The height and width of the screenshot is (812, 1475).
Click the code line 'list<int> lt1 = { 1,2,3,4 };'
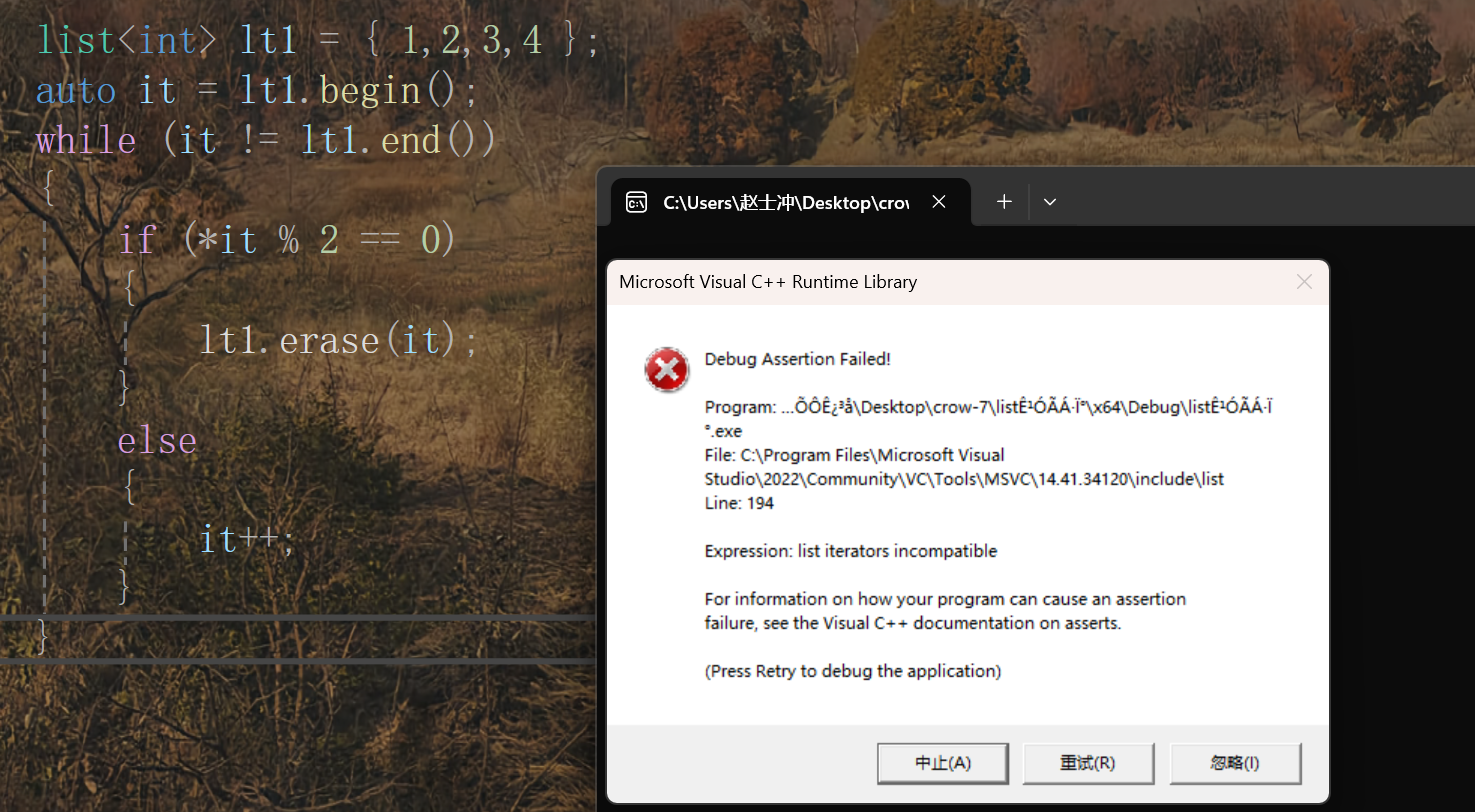point(319,41)
